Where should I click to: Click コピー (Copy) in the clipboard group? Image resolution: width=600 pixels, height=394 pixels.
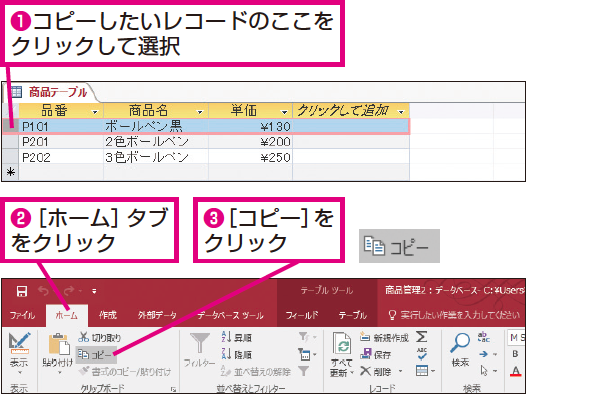(x=95, y=355)
